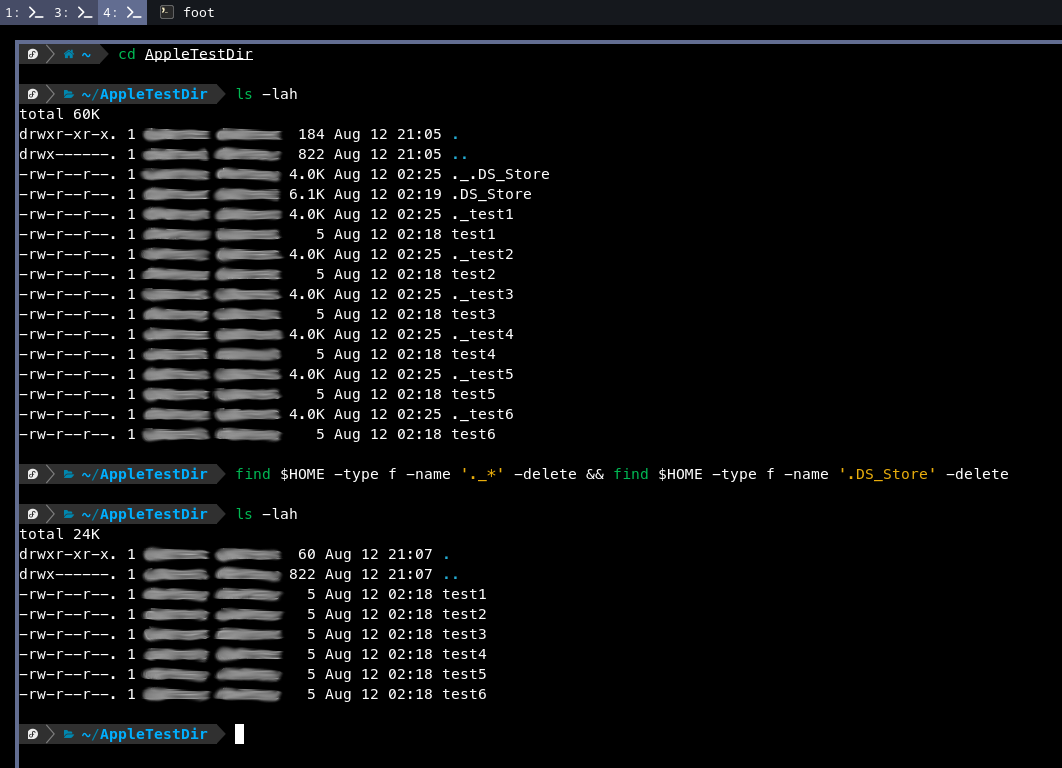Click the '&&' operator in the find command
1062x768 pixels.
point(595,474)
